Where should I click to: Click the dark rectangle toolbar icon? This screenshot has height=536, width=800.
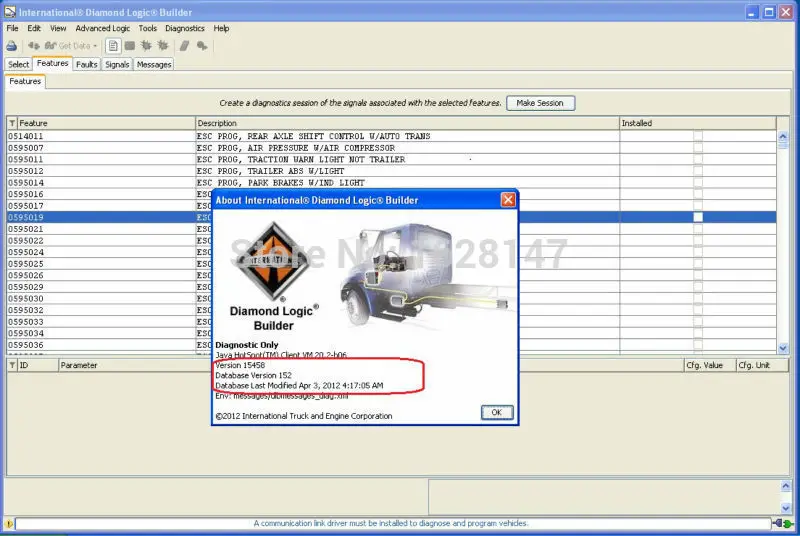[130, 46]
